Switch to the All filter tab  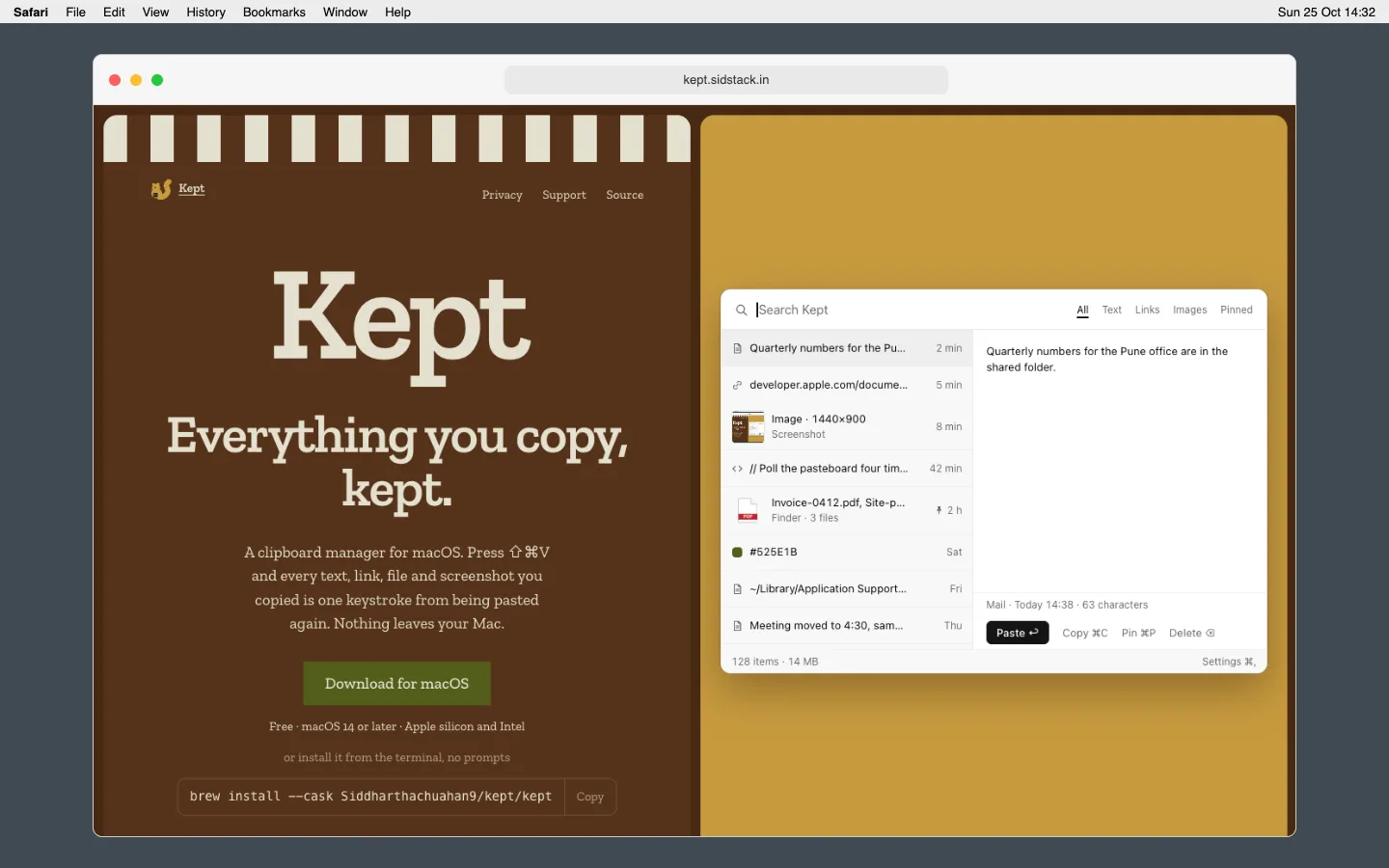point(1082,311)
